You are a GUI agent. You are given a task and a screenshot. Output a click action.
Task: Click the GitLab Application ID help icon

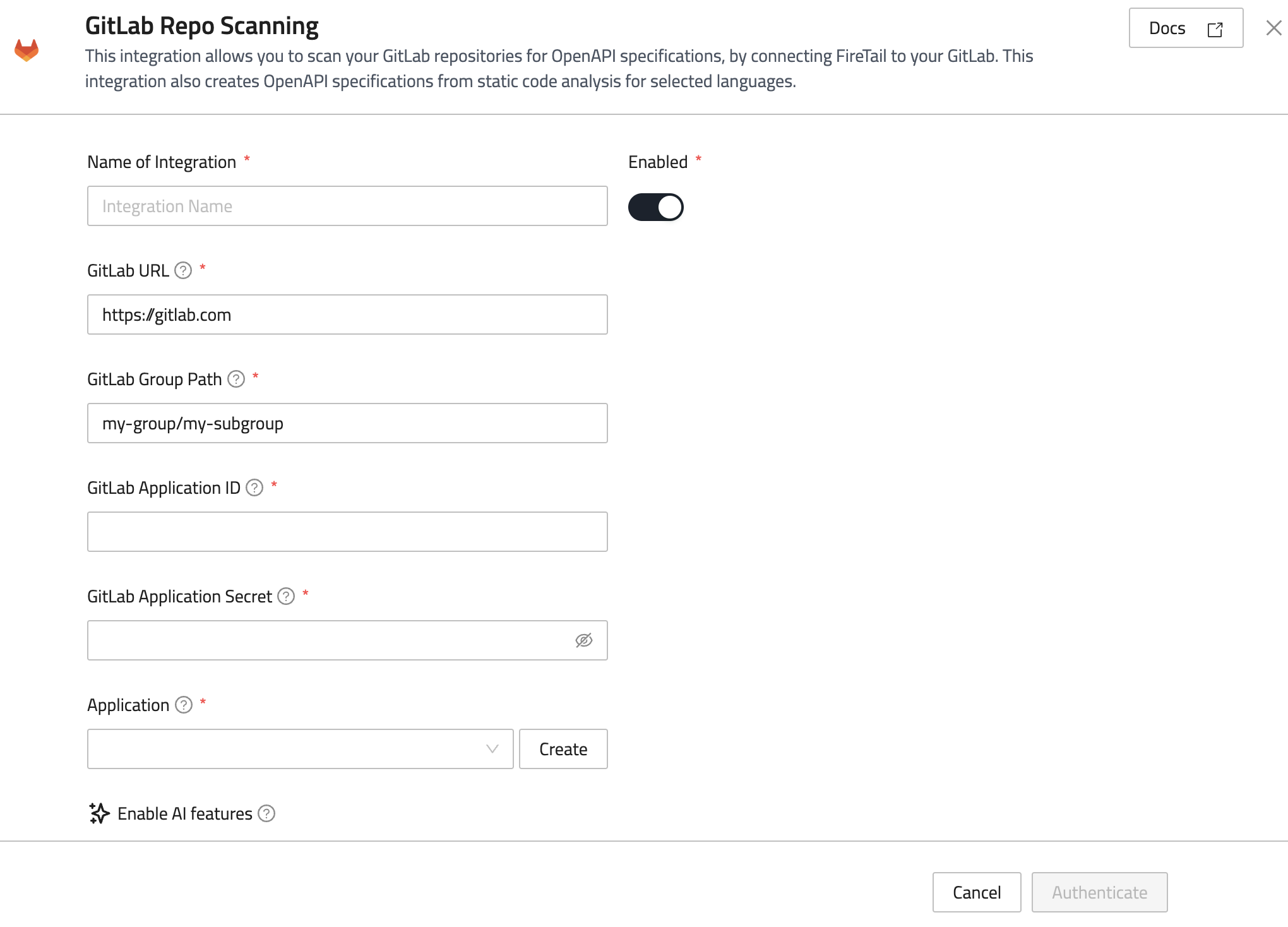pyautogui.click(x=254, y=488)
